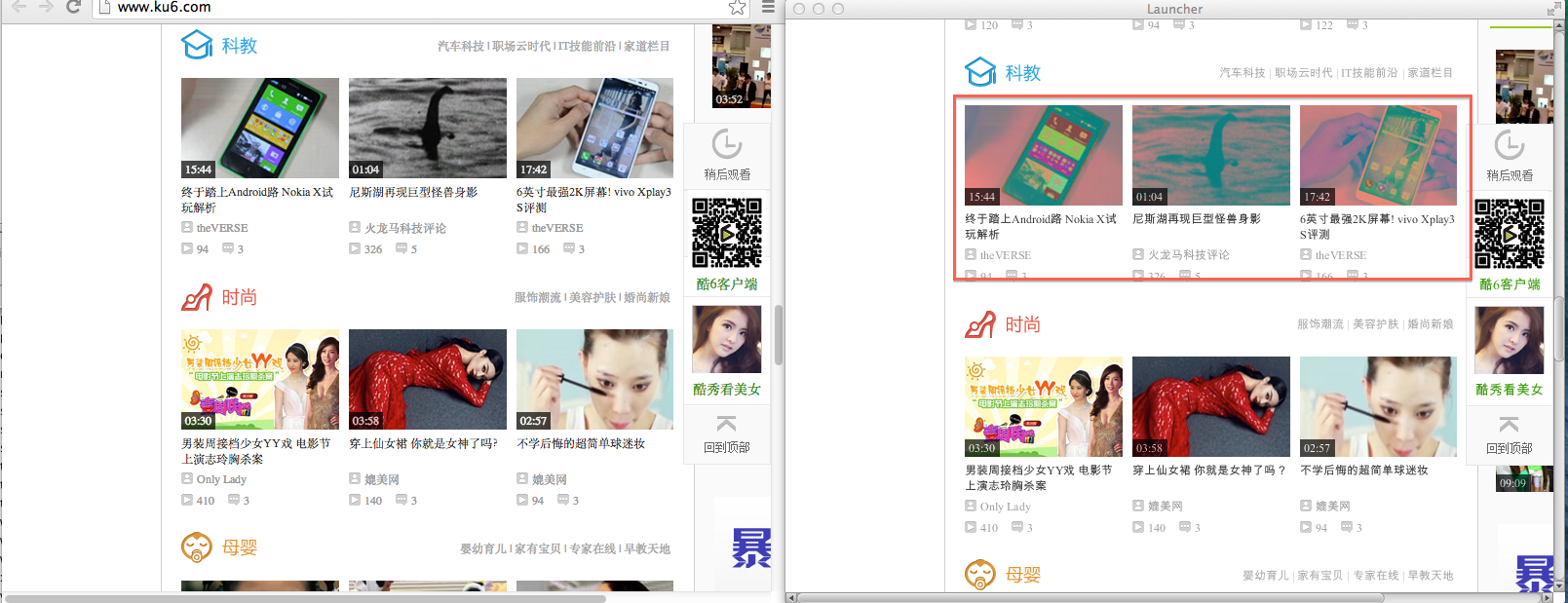
Task: Click the browser forward arrow
Action: point(46,7)
